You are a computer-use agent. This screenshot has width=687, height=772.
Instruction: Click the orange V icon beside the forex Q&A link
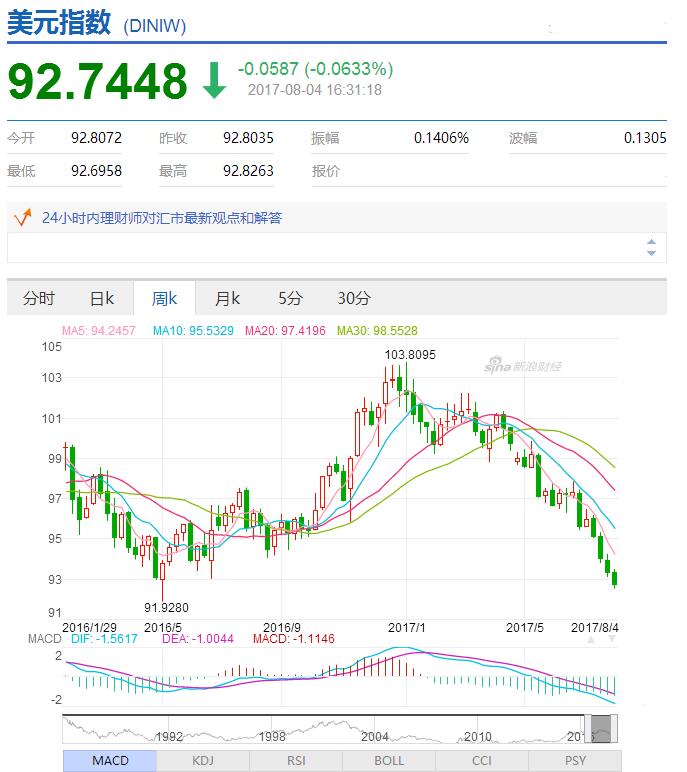(20, 217)
